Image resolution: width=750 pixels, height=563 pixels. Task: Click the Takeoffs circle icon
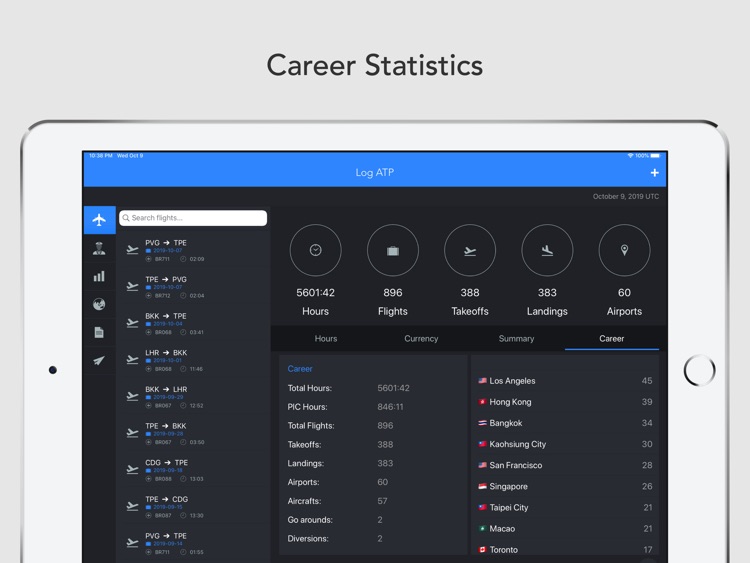click(x=470, y=250)
